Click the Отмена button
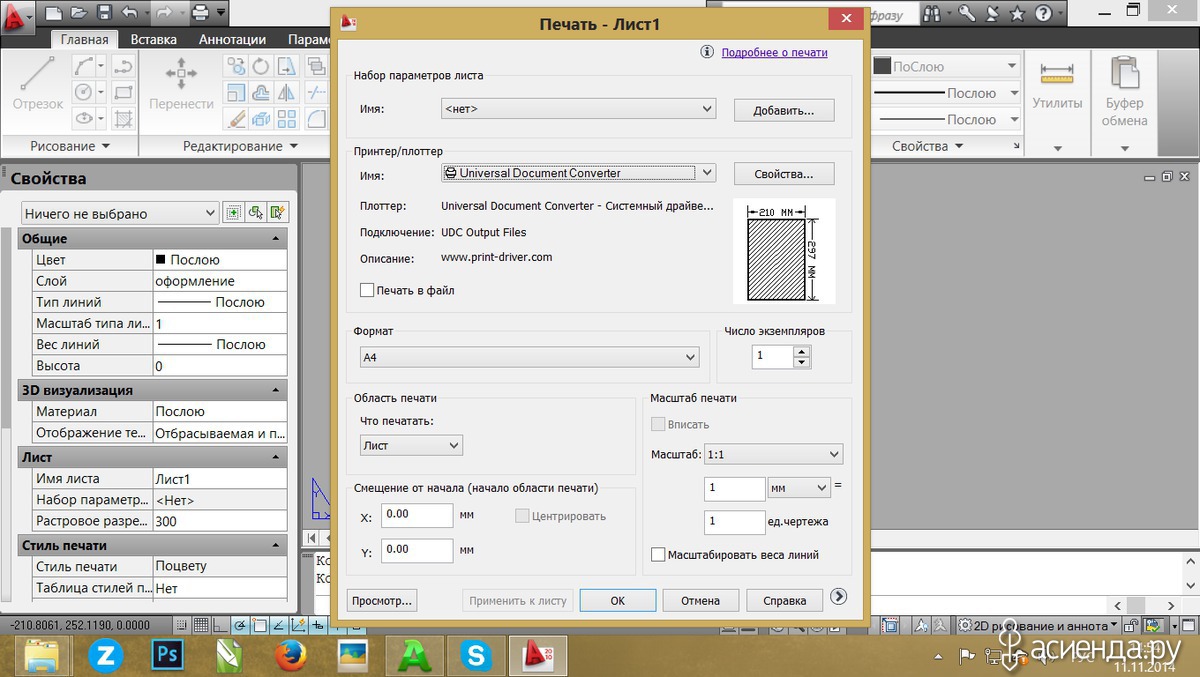This screenshot has width=1200, height=677. (x=701, y=601)
